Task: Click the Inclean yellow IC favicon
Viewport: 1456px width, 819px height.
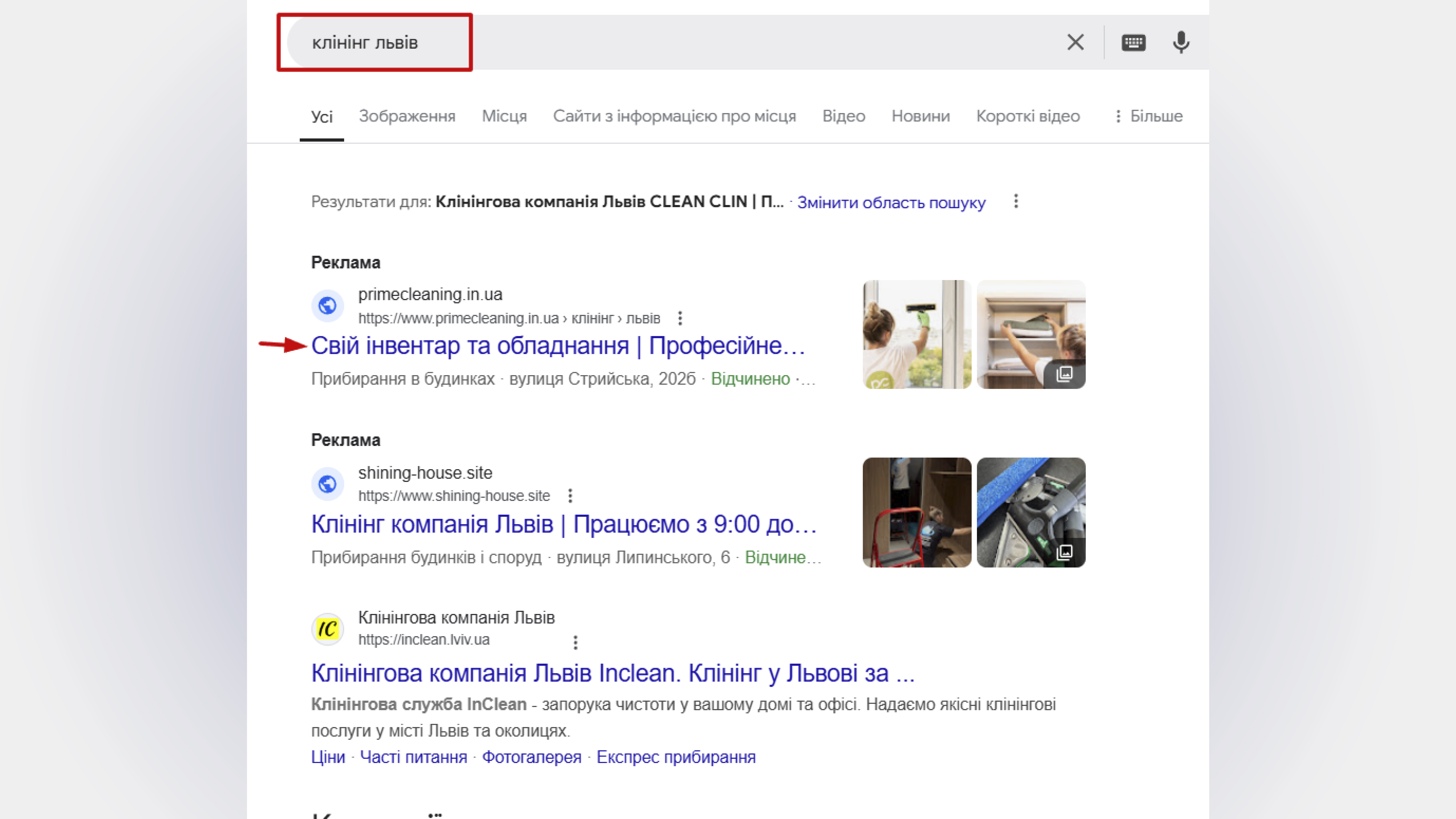Action: [x=327, y=629]
